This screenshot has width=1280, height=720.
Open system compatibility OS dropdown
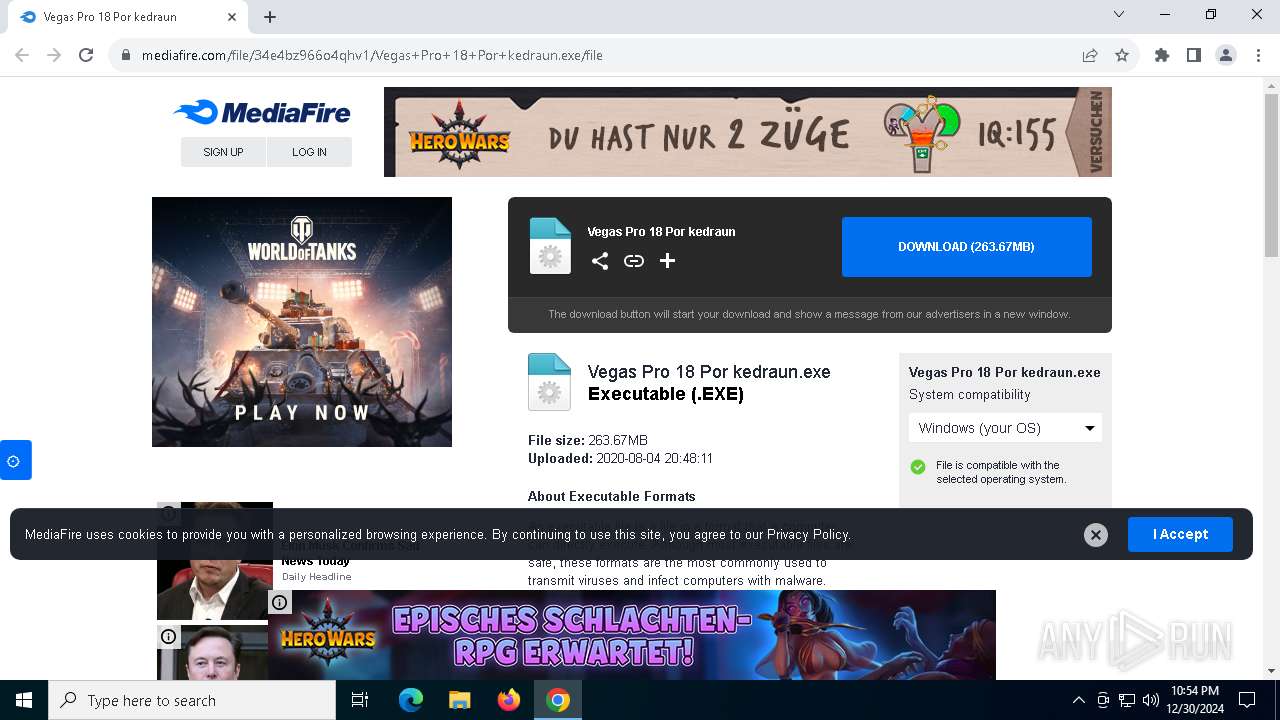(1005, 428)
